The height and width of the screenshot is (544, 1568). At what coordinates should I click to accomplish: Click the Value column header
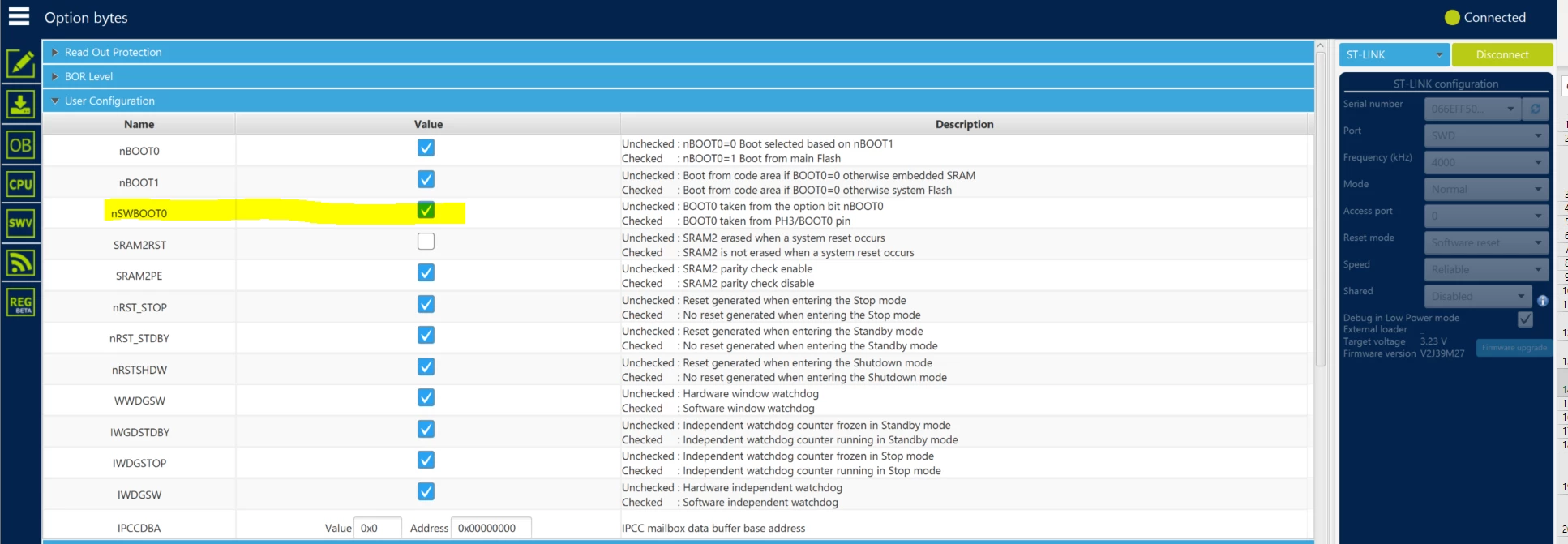tap(428, 124)
